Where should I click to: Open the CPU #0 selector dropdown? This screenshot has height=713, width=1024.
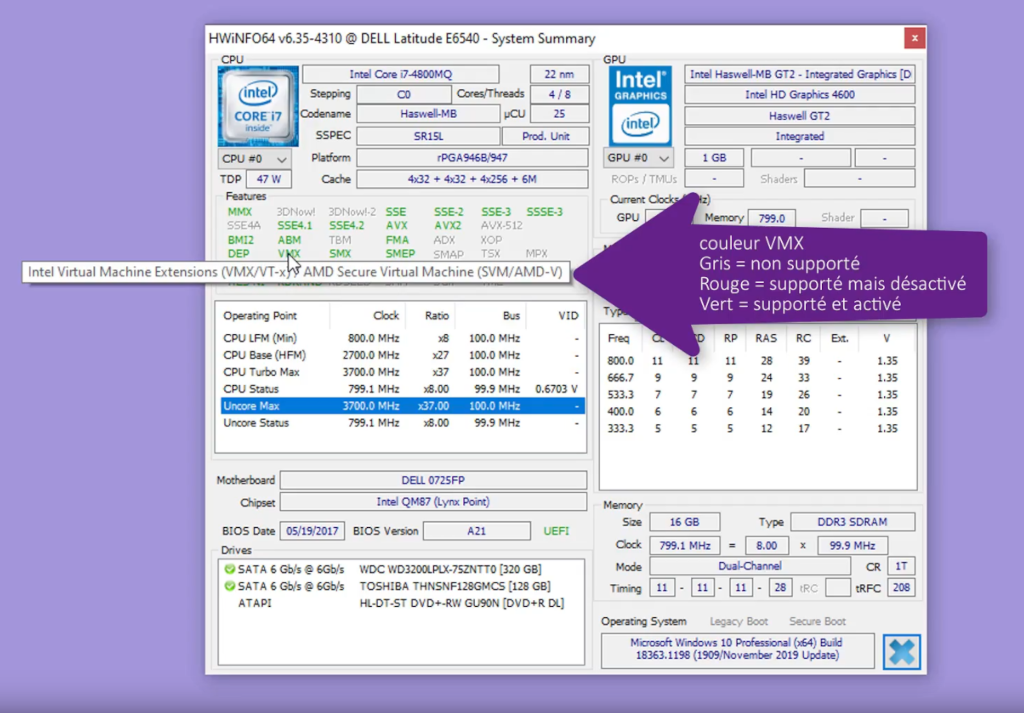coord(254,159)
